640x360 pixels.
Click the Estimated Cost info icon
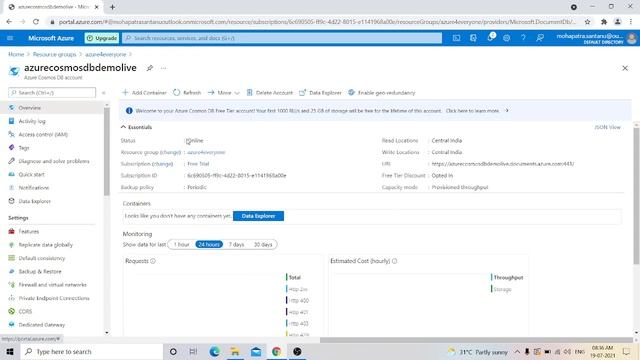point(394,261)
